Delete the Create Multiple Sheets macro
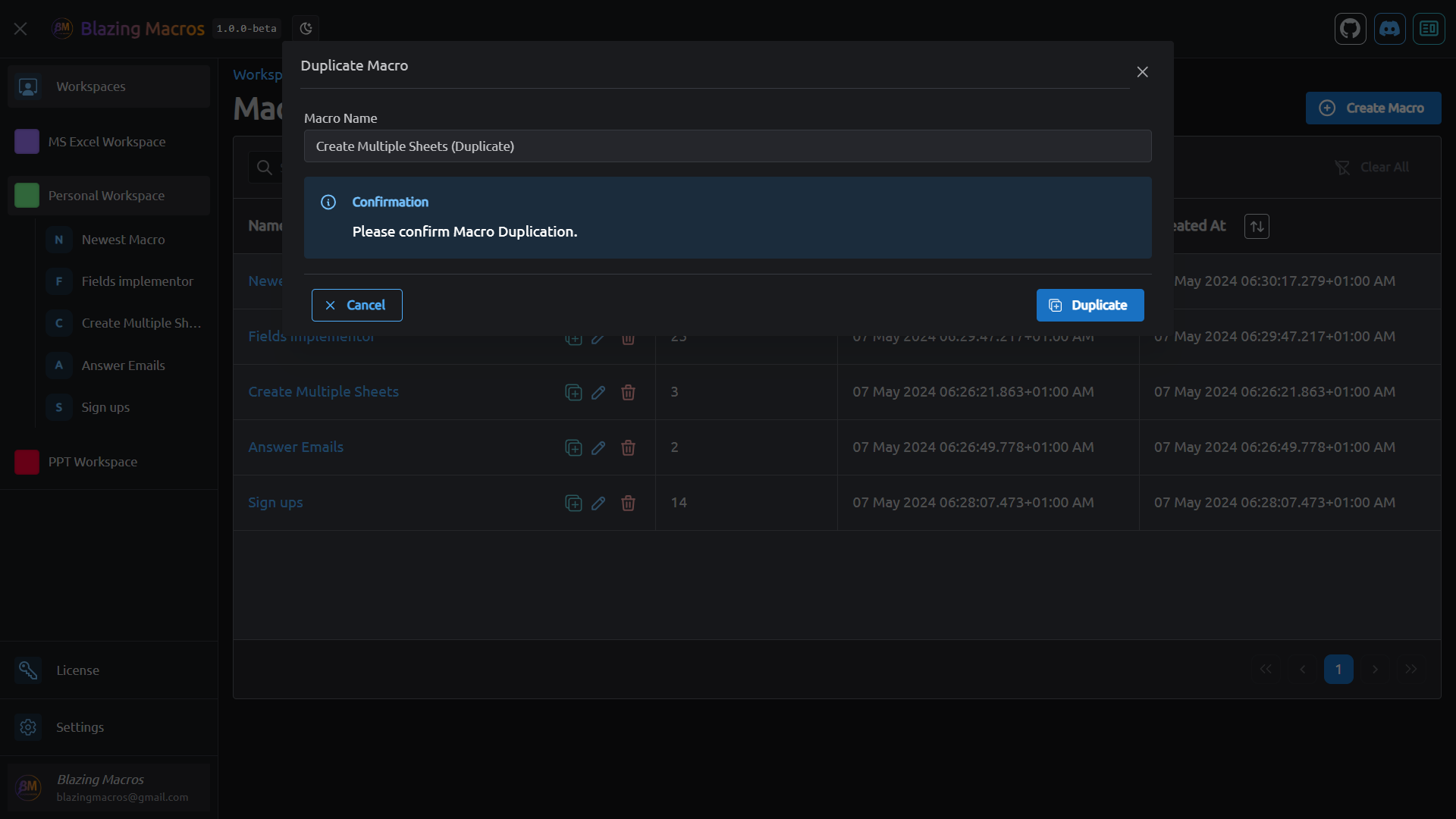1456x819 pixels. (628, 392)
